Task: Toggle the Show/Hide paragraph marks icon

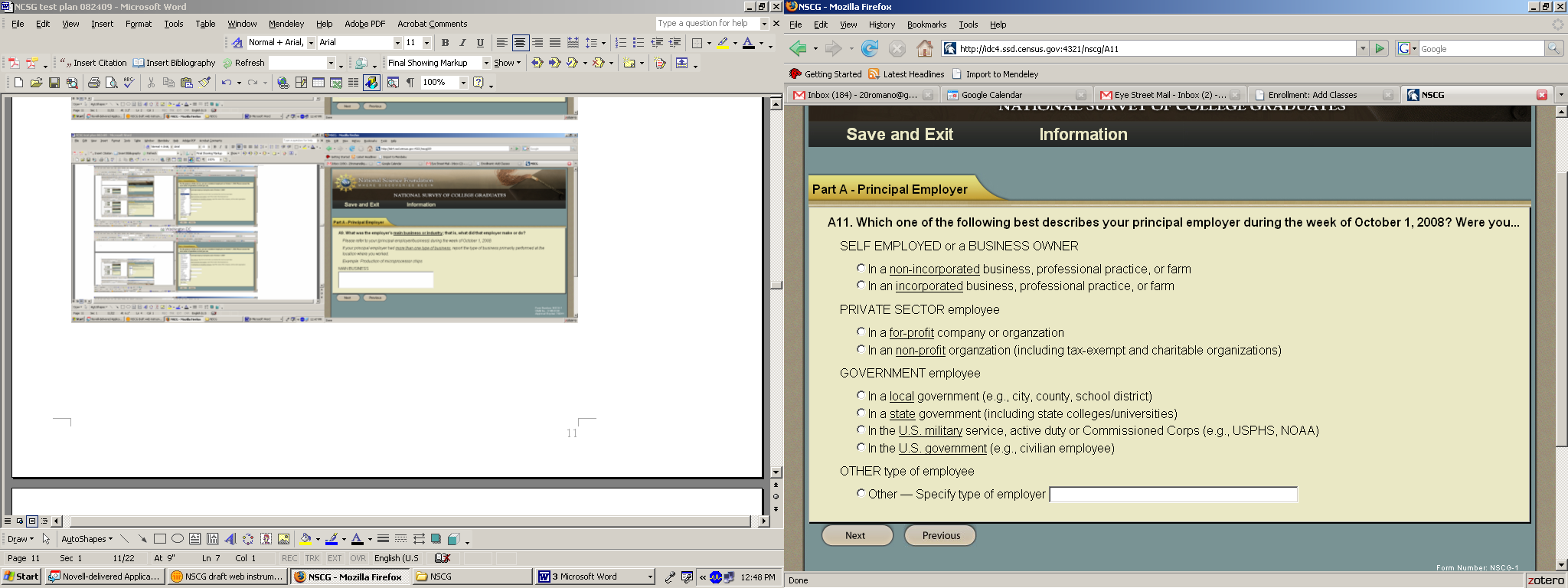Action: click(x=410, y=83)
